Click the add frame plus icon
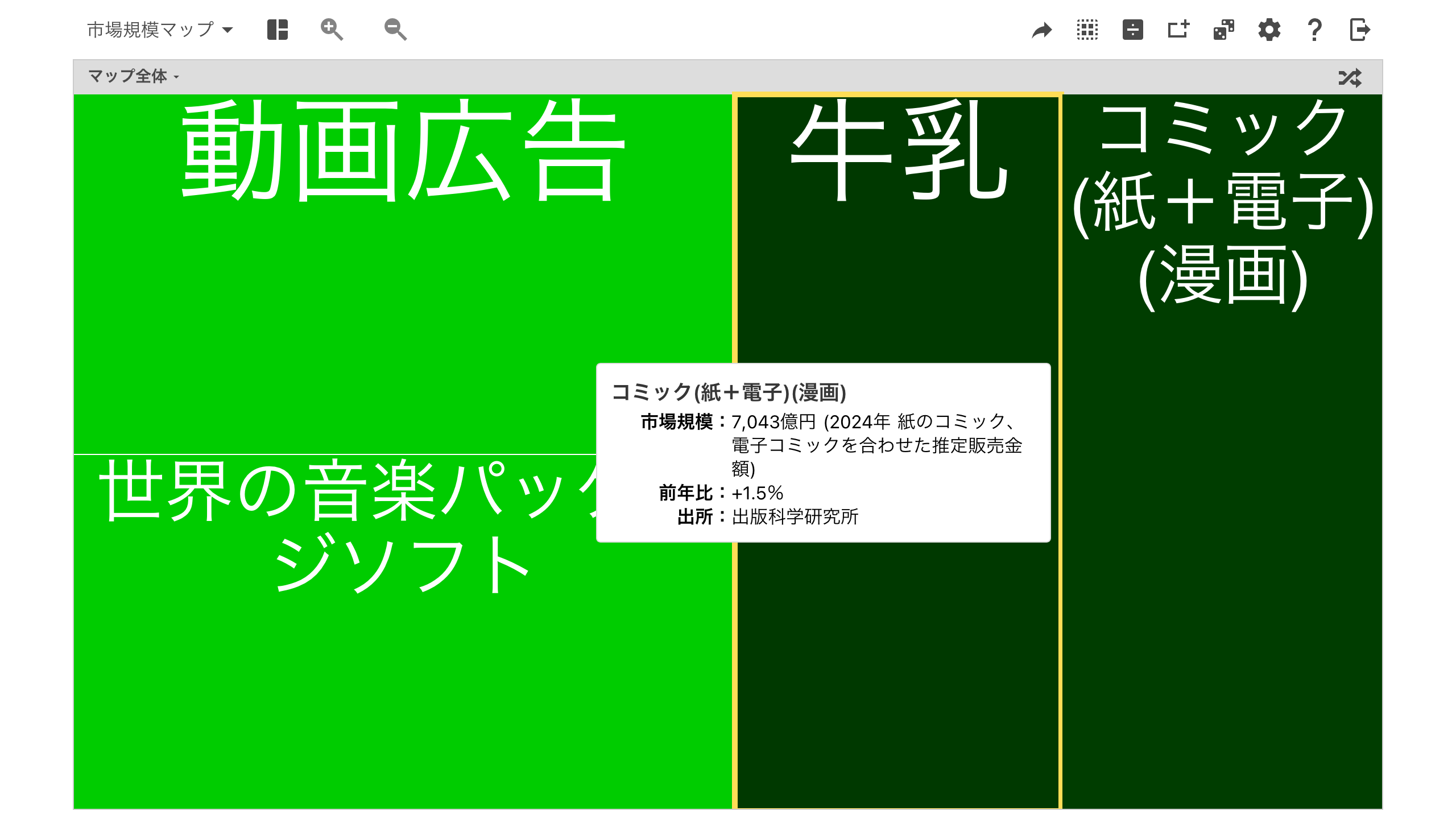Screen dimensions: 1456x819 click(1178, 30)
